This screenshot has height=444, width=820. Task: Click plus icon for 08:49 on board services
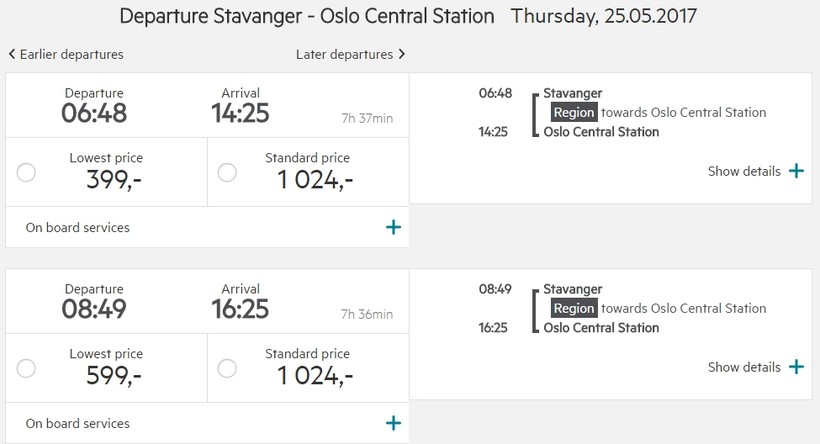[x=393, y=423]
